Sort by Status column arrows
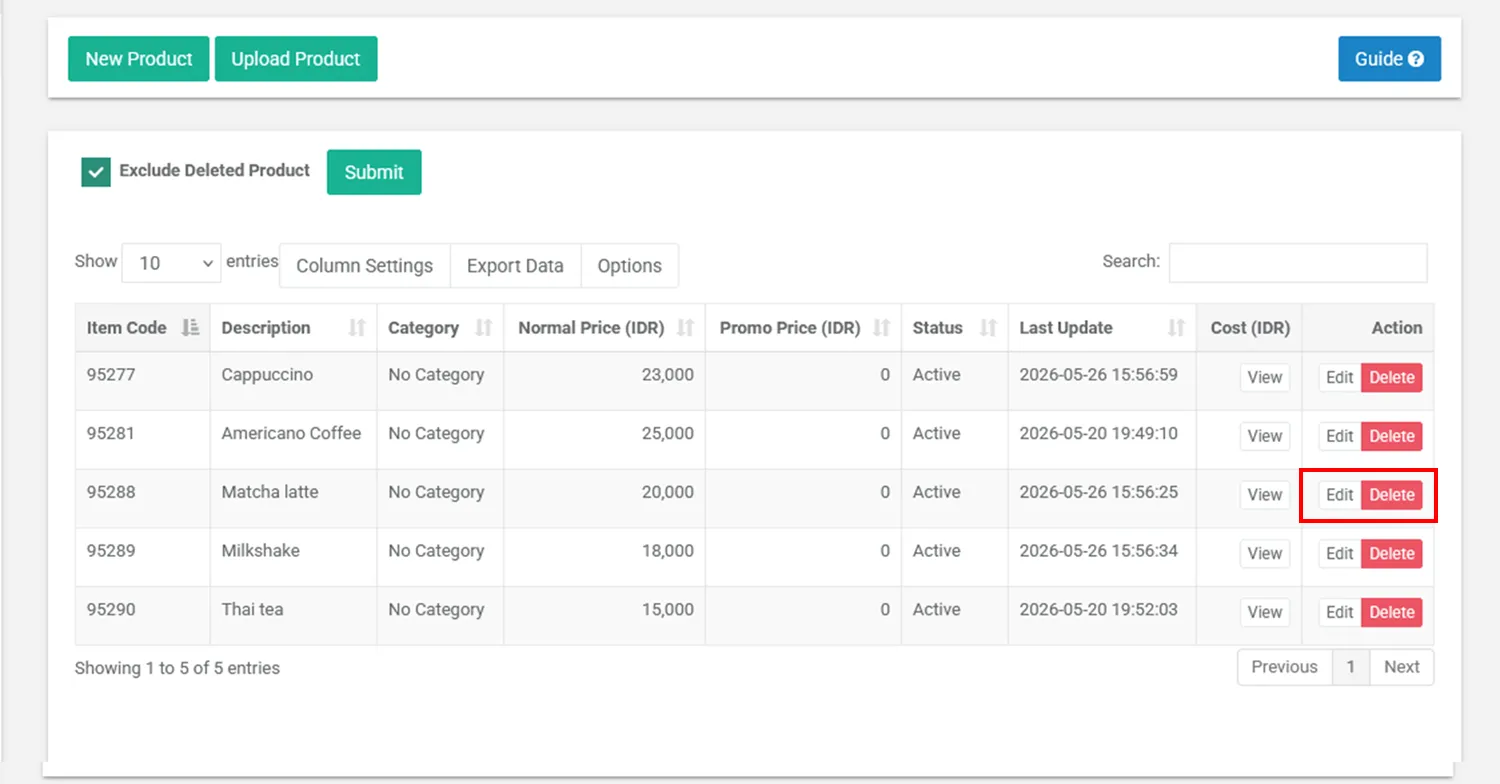 [x=988, y=328]
